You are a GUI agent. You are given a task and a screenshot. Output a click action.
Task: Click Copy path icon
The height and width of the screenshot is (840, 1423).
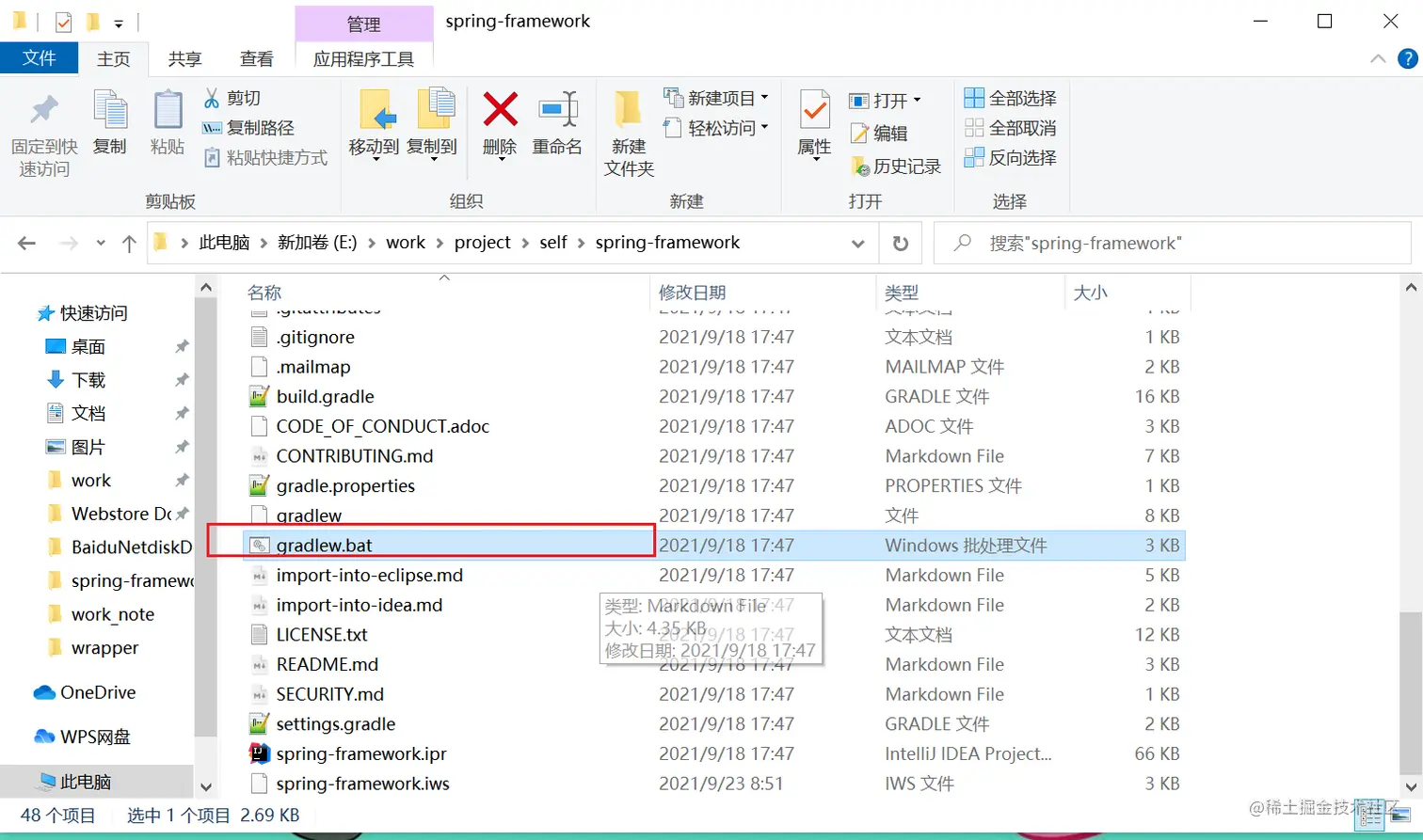[x=212, y=128]
